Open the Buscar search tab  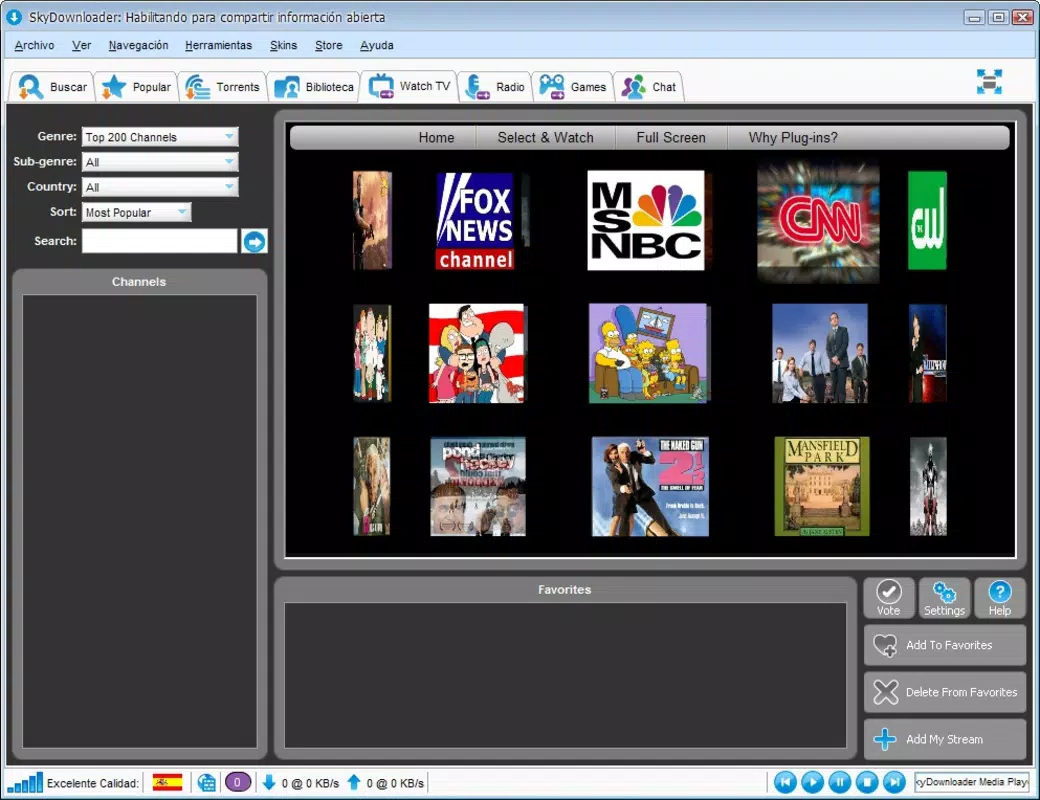(51, 87)
